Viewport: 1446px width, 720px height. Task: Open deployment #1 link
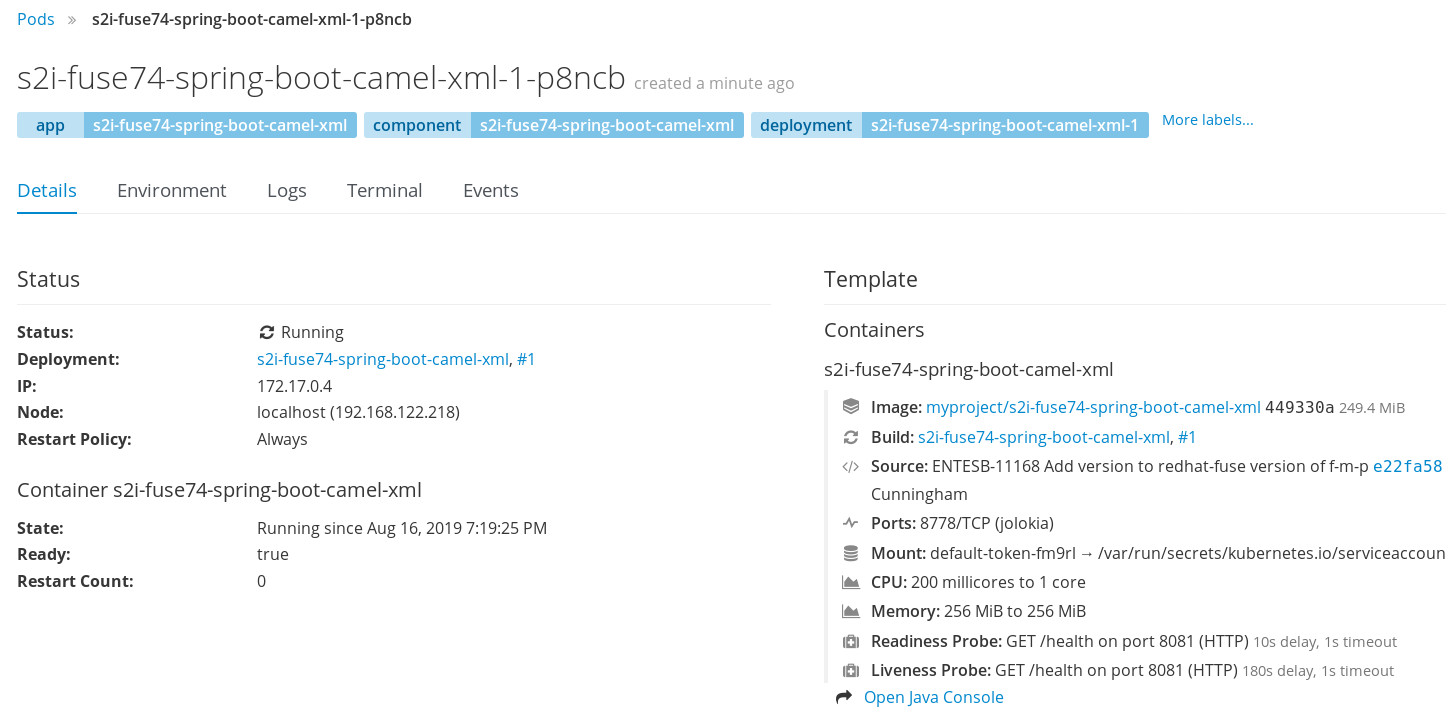(x=526, y=359)
